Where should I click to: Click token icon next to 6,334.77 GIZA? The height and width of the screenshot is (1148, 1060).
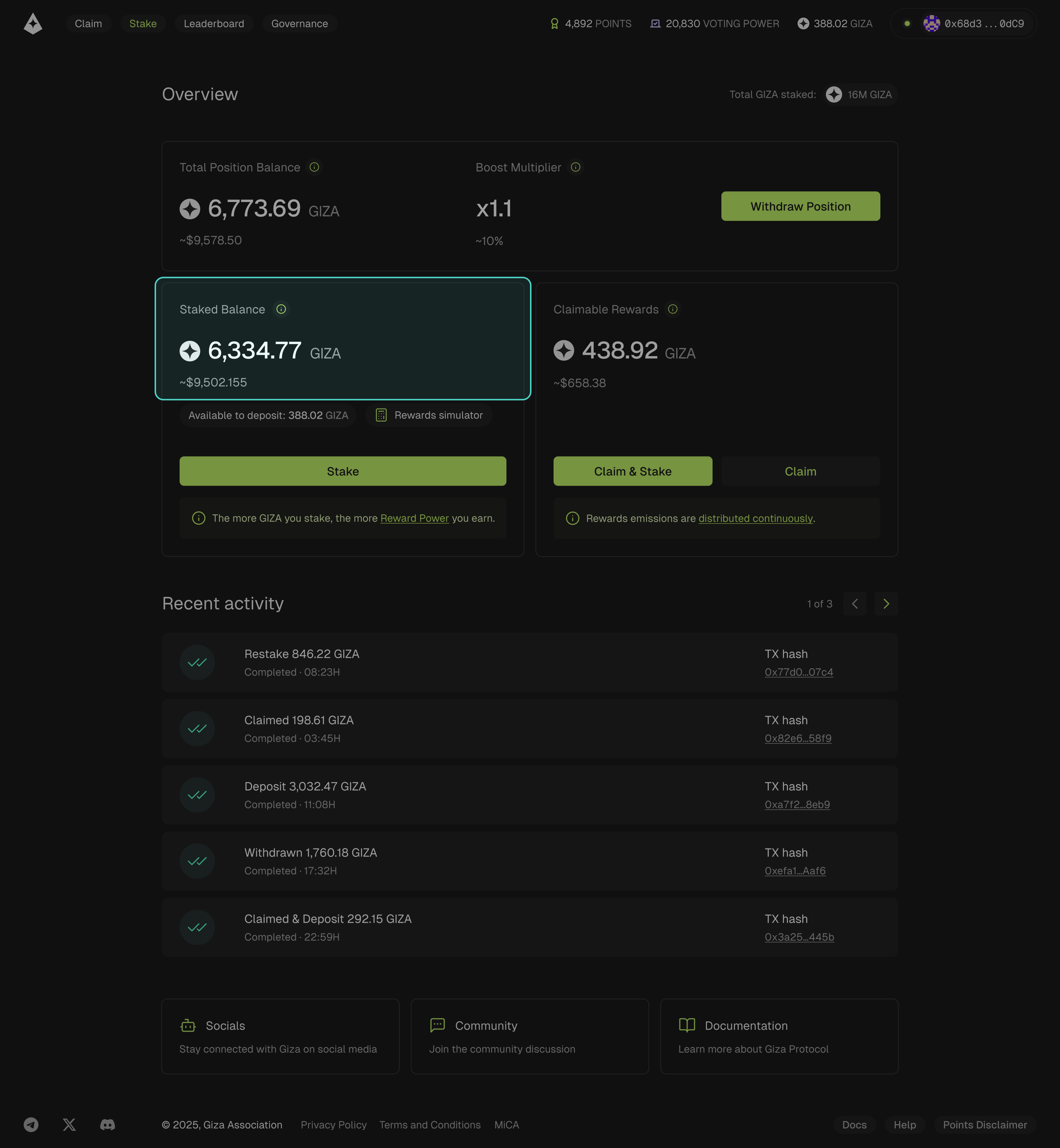[x=190, y=351]
